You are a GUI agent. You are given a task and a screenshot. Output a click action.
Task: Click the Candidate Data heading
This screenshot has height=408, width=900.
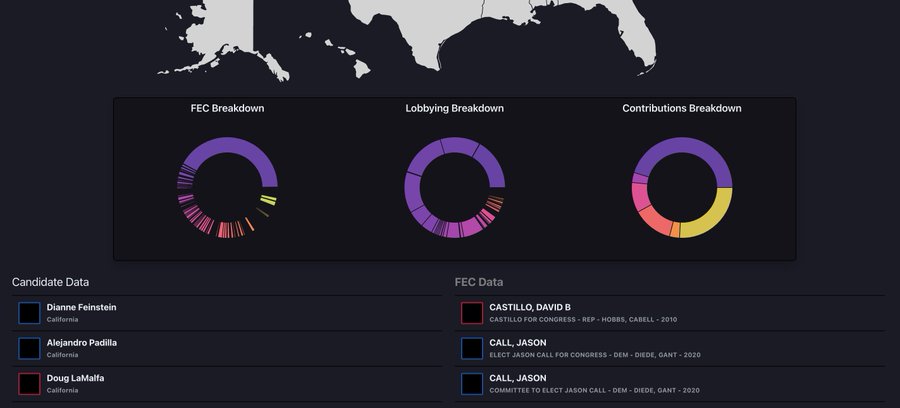[51, 282]
